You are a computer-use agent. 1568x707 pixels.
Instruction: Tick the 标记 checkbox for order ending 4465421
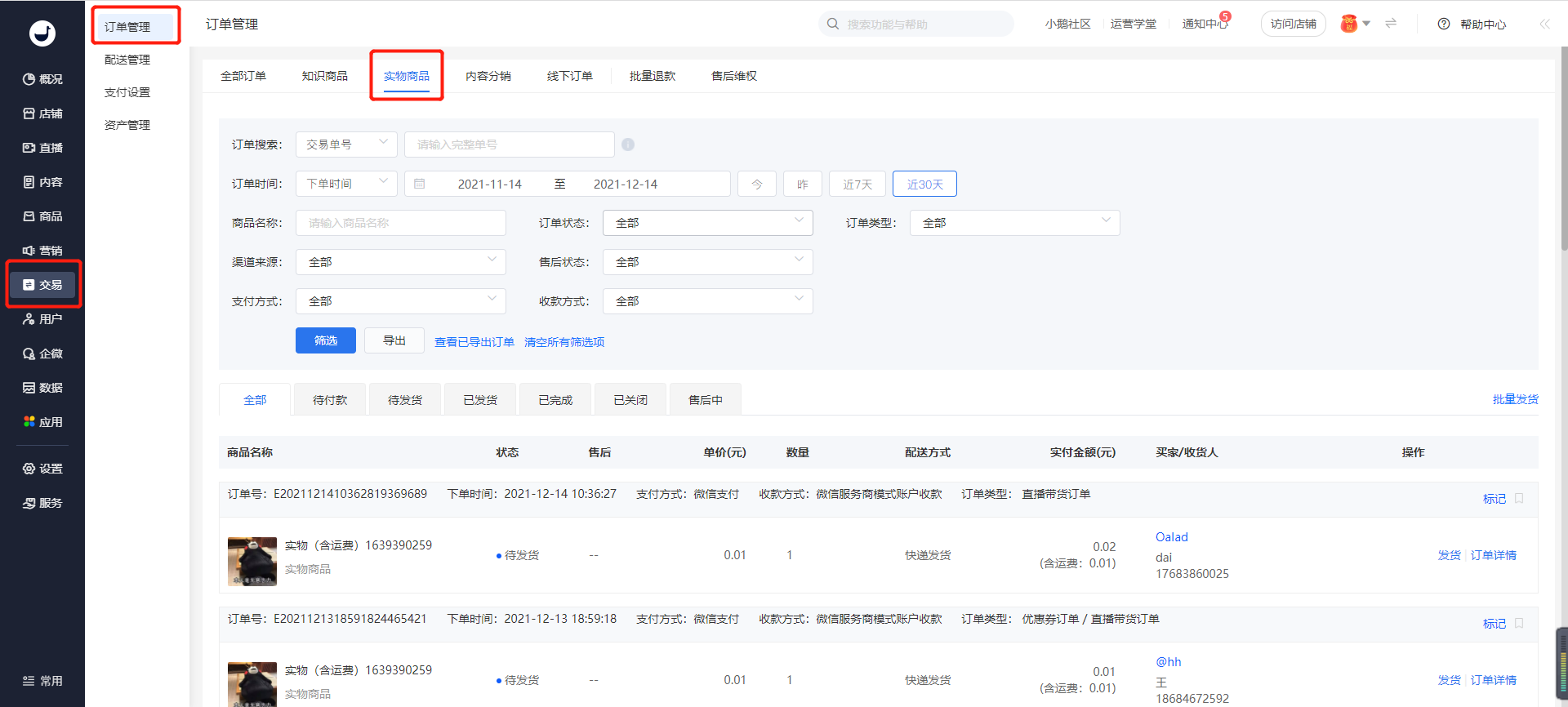[x=1519, y=623]
